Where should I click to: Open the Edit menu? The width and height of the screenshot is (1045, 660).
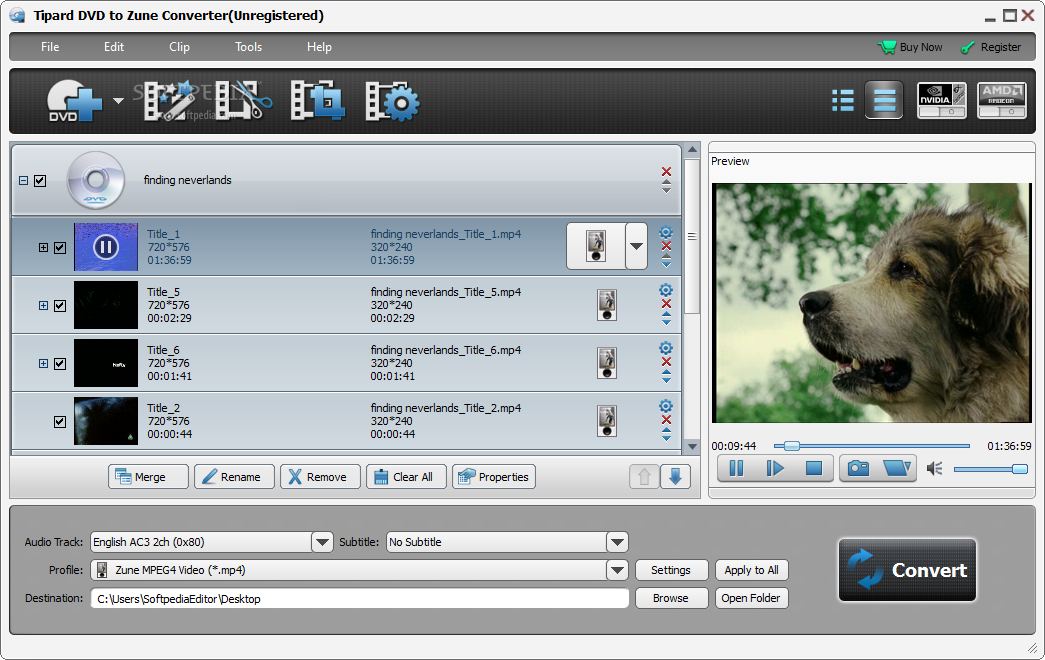pyautogui.click(x=114, y=47)
